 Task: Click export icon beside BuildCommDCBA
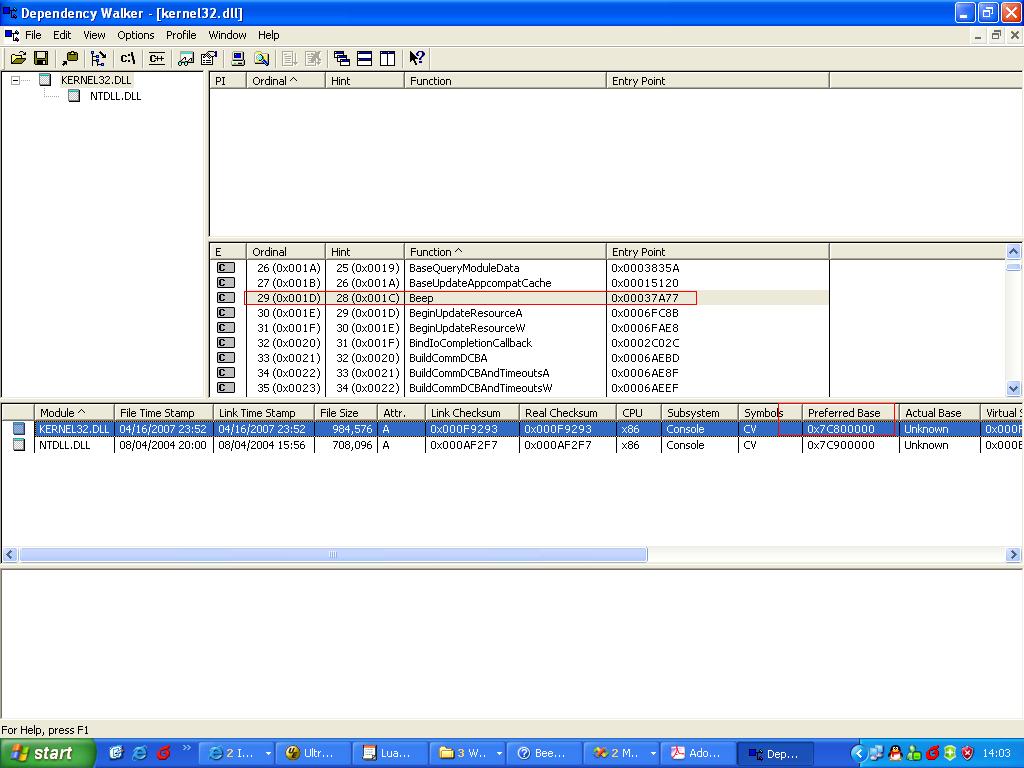pos(226,358)
